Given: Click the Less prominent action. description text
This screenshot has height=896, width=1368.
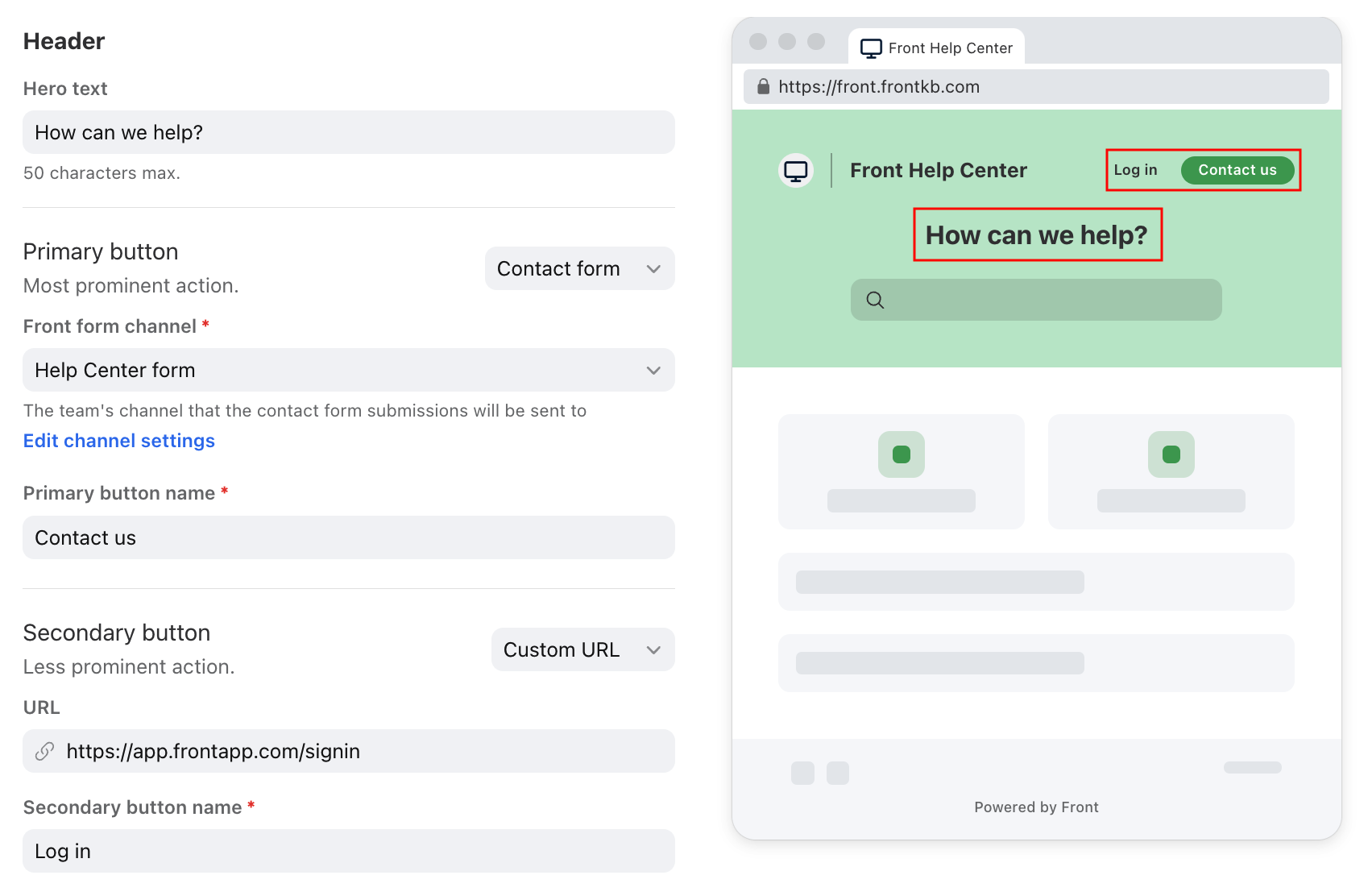Looking at the screenshot, I should [129, 667].
